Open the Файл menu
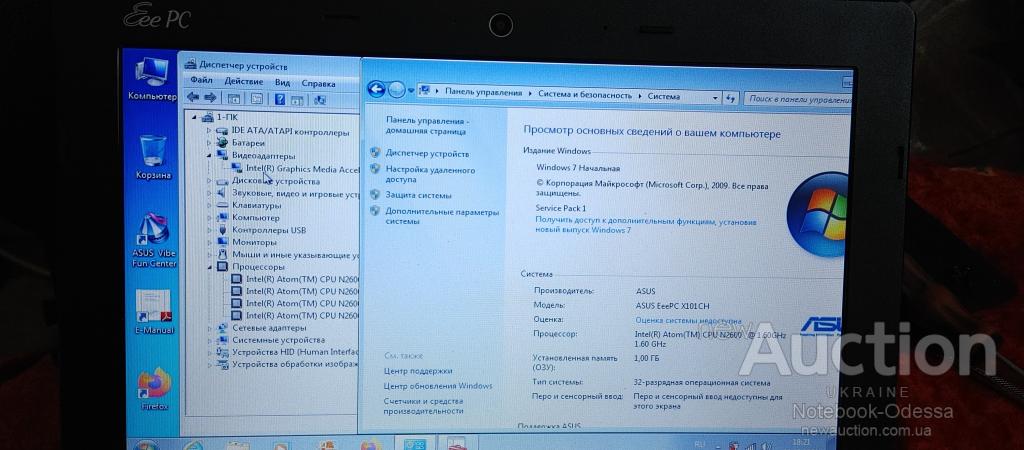The width and height of the screenshot is (1024, 450). (201, 80)
